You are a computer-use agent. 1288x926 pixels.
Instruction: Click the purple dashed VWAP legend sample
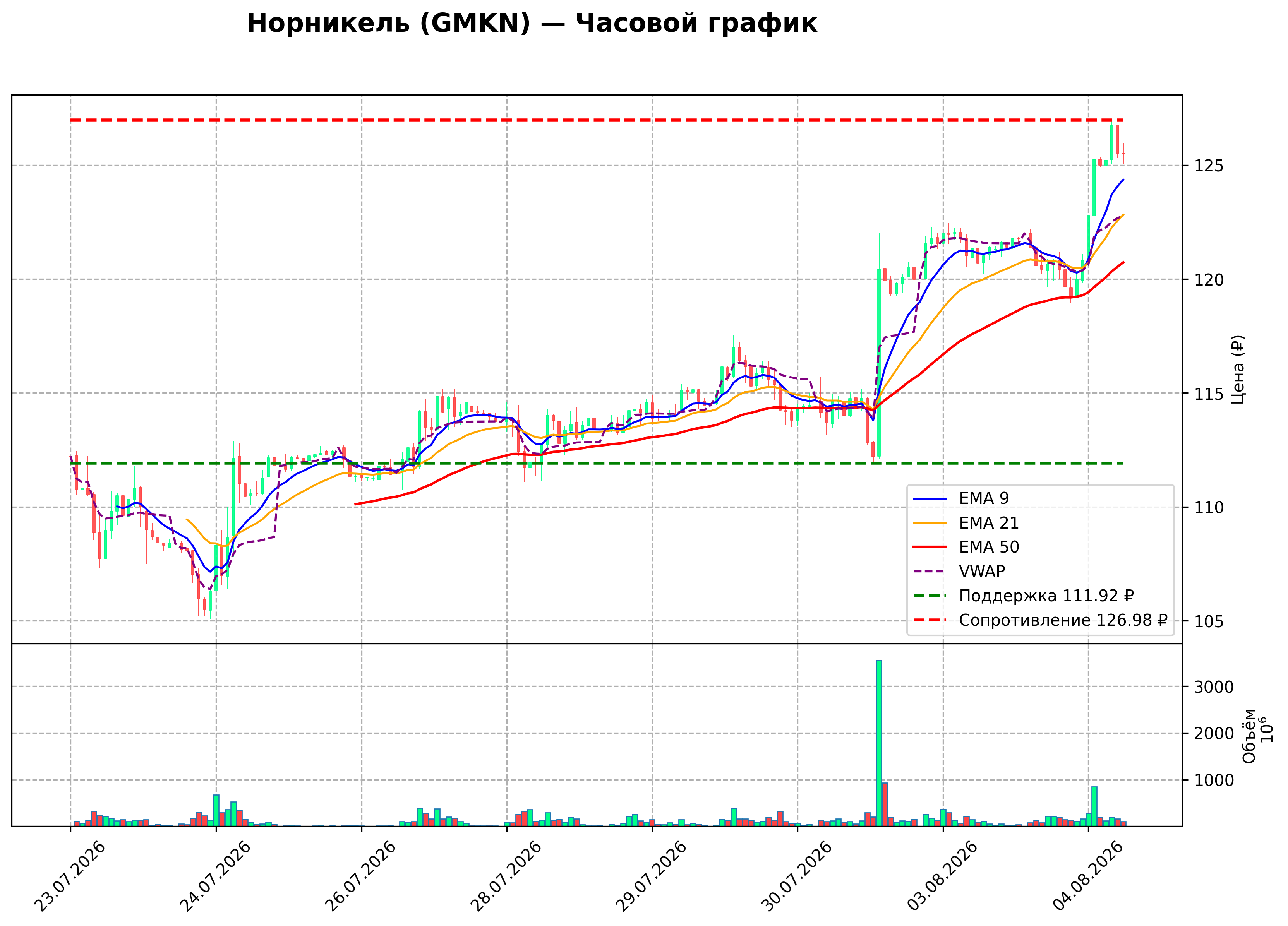930,571
